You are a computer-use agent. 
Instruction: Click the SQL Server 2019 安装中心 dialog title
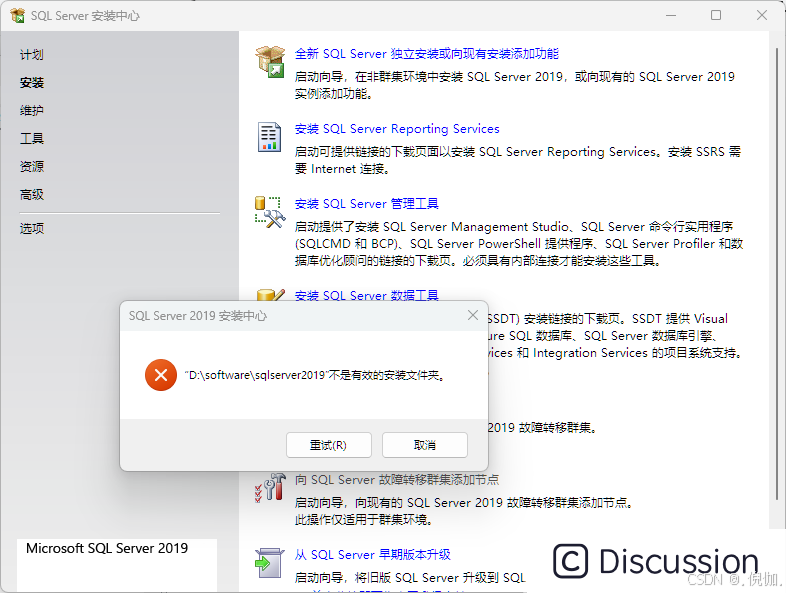pyautogui.click(x=198, y=316)
